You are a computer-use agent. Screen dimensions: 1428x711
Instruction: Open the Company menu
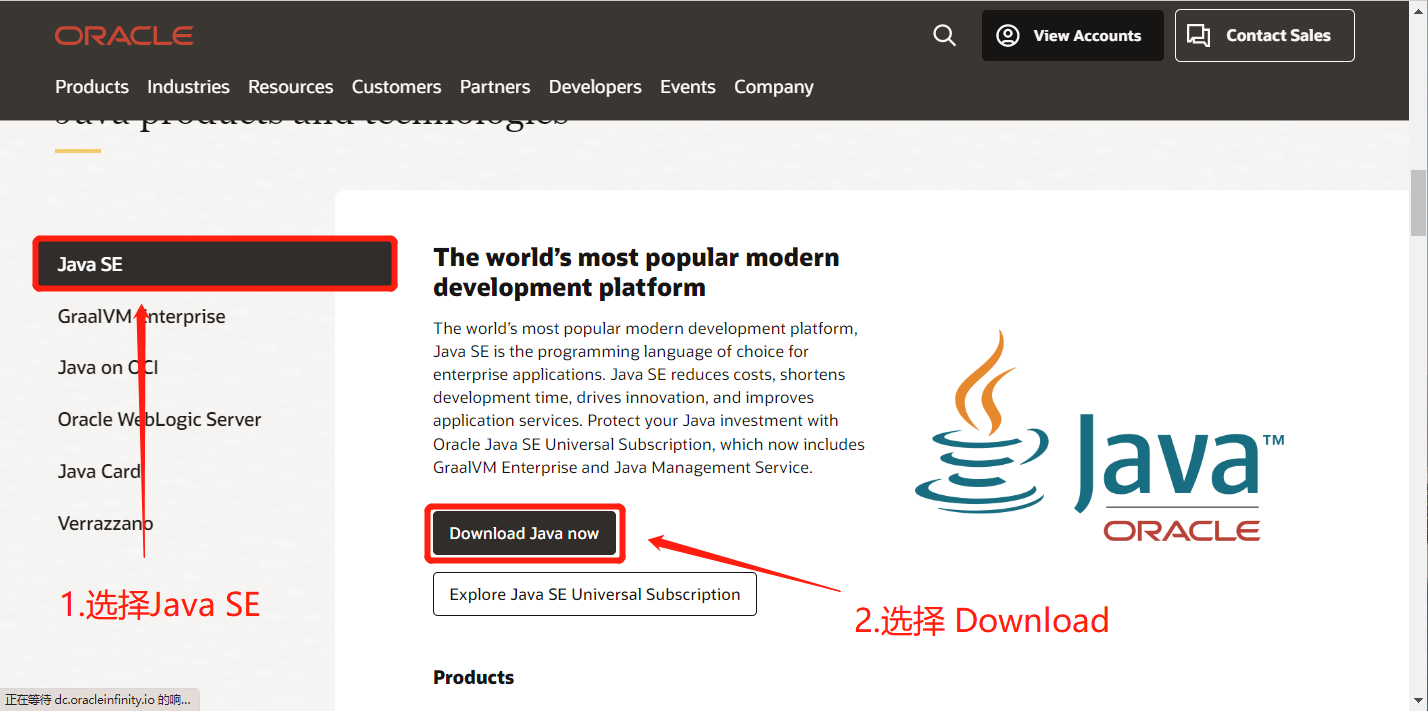(774, 87)
